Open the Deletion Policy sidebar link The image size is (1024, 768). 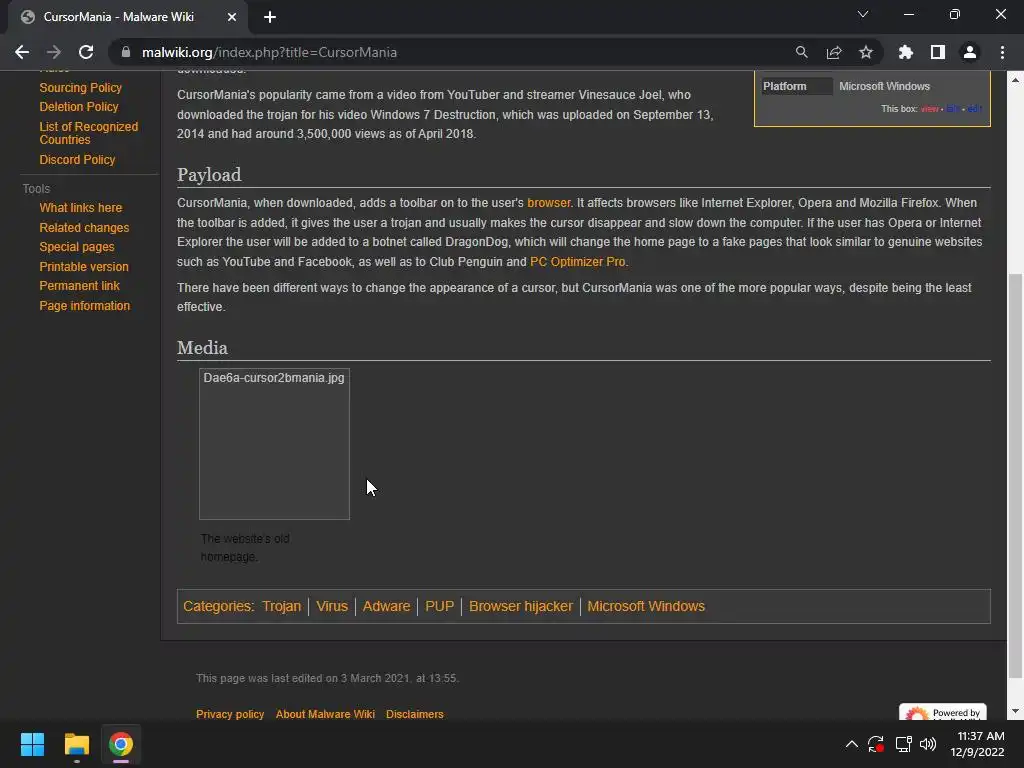click(78, 106)
